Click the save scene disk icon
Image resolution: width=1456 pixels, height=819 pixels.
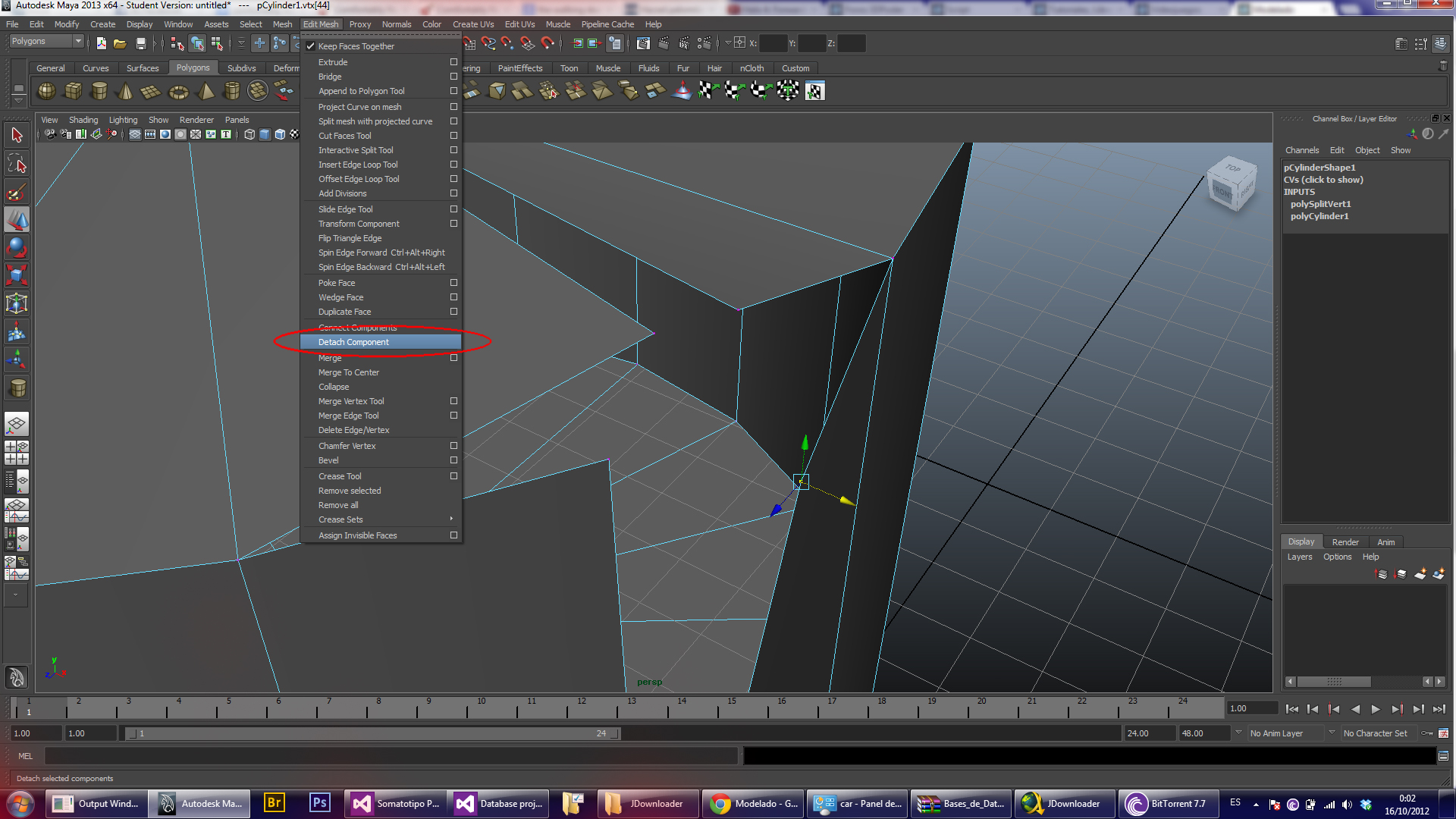[140, 44]
